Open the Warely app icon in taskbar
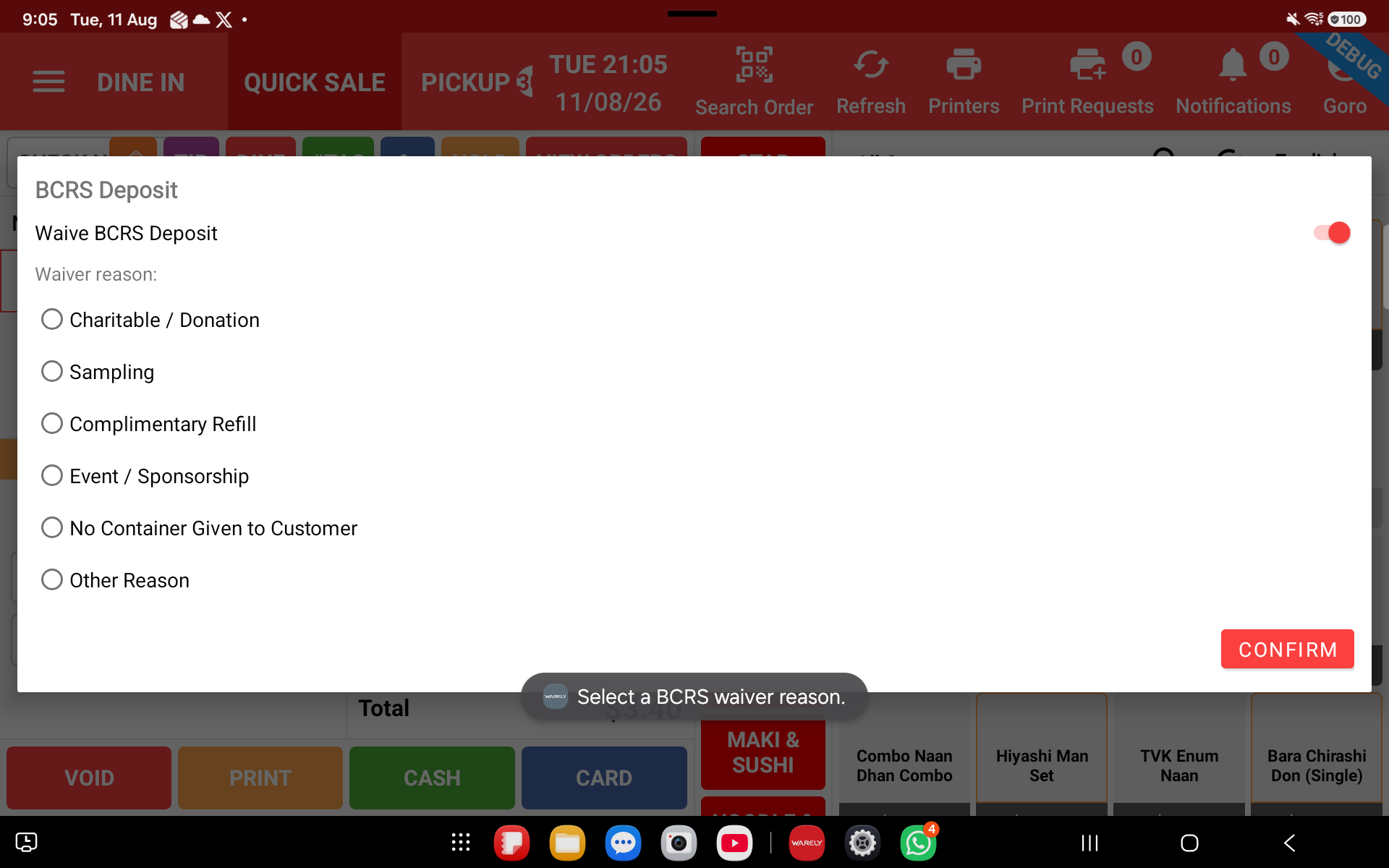The height and width of the screenshot is (868, 1389). [807, 843]
